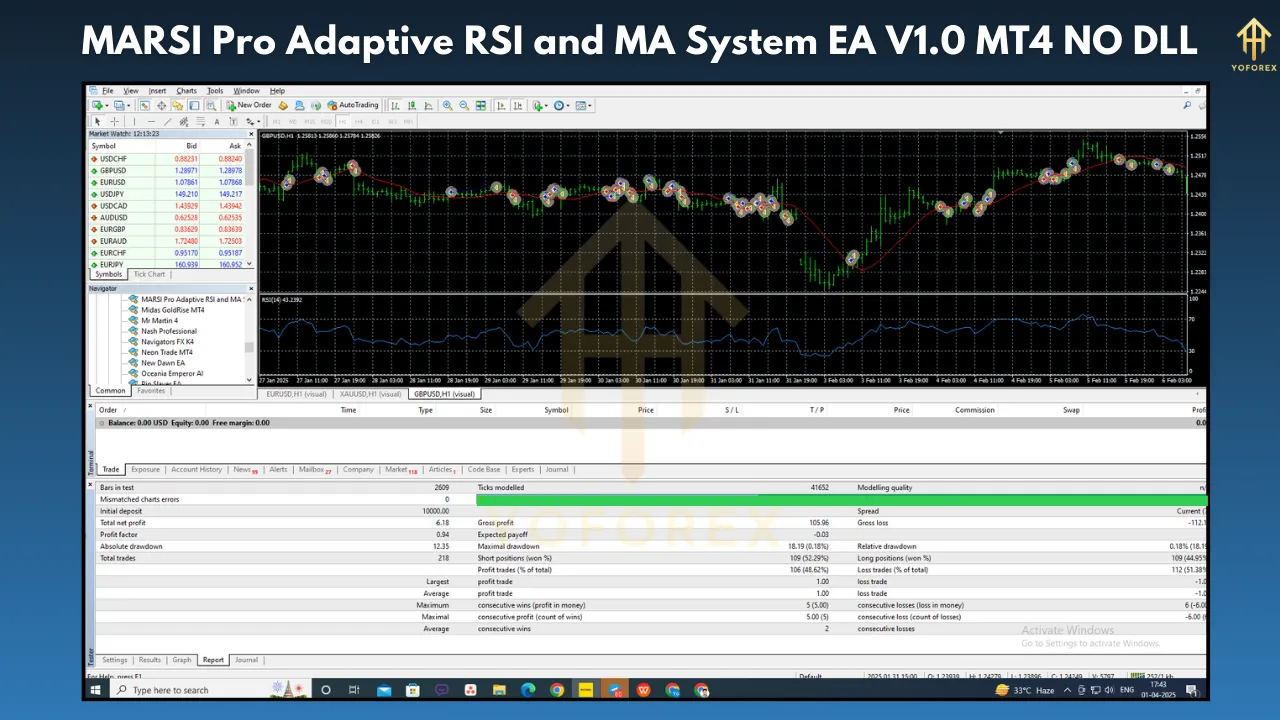Open the Strategy Tester icon
Screen dimensions: 1280x720
pos(211,105)
